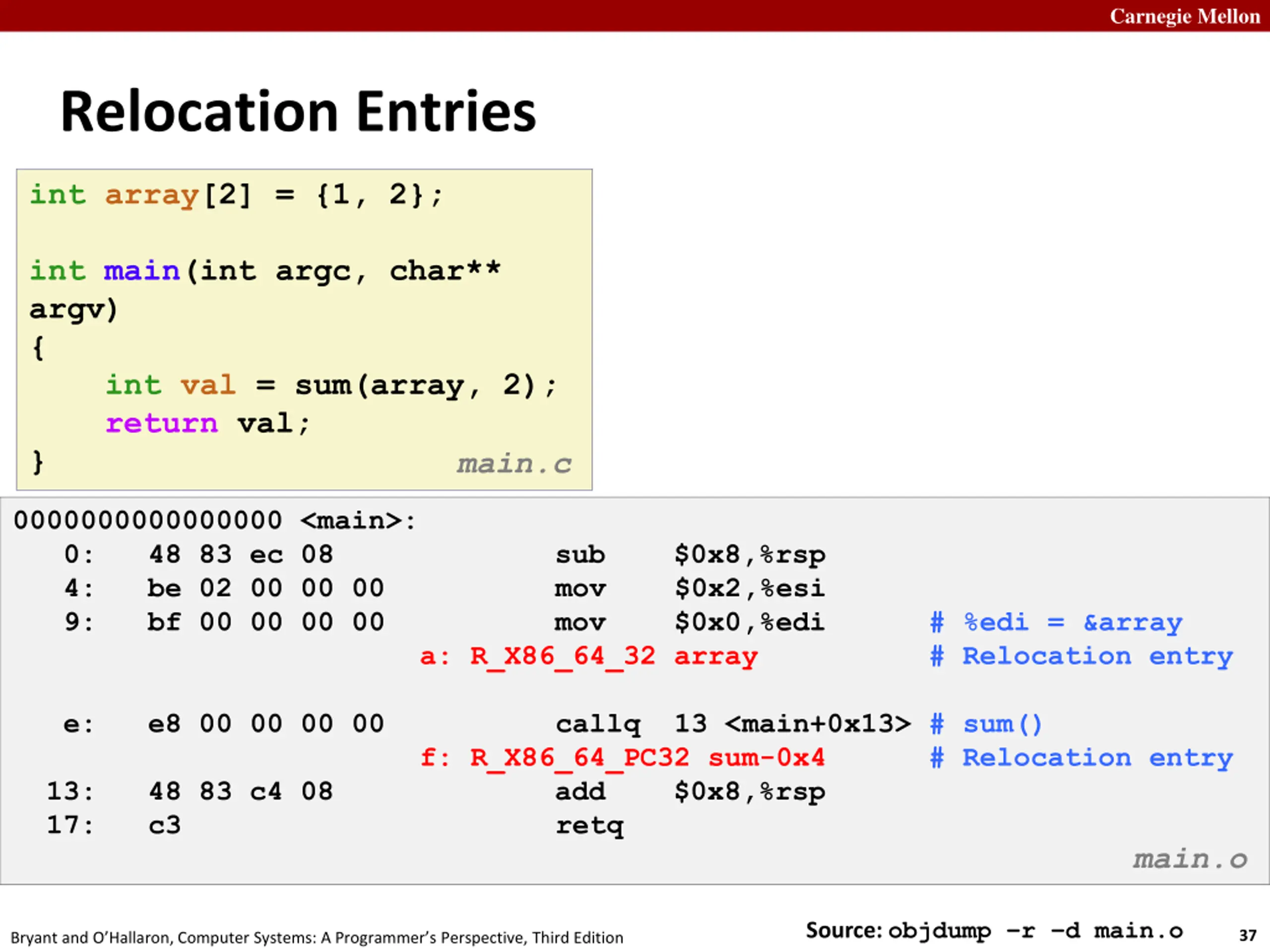Click the bytes 'bf 00 00 00 00'
Image resolution: width=1270 pixels, height=952 pixels.
click(x=266, y=622)
